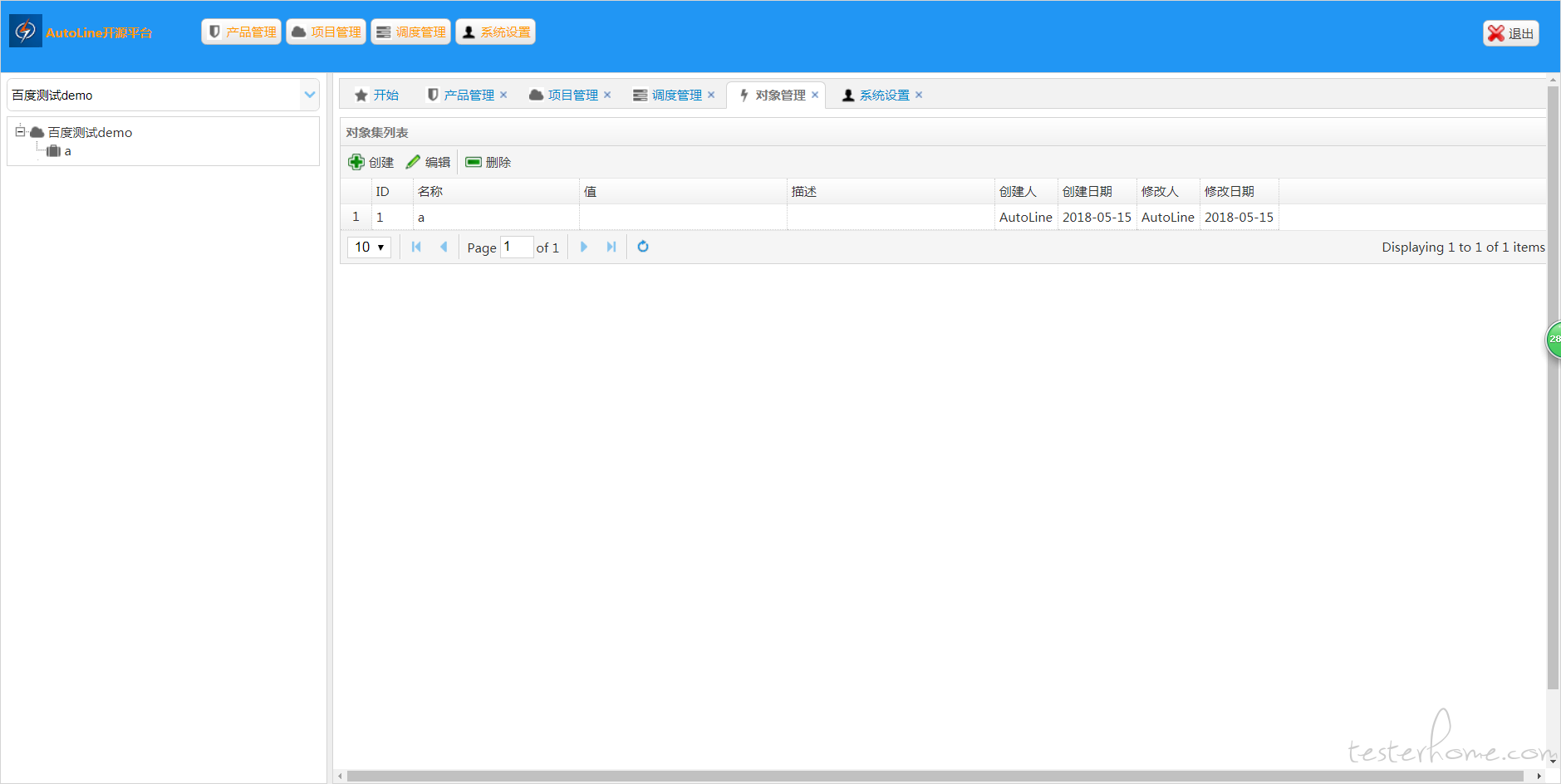Switch to the 系统设置 tab

(884, 95)
